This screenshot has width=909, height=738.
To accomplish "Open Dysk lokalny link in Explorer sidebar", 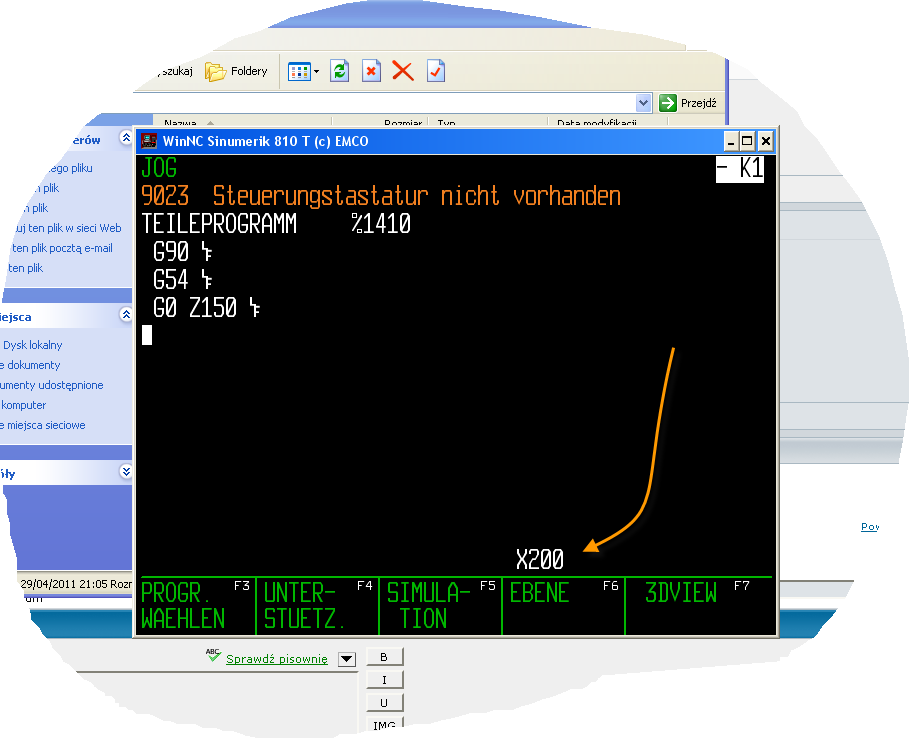I will coord(32,345).
